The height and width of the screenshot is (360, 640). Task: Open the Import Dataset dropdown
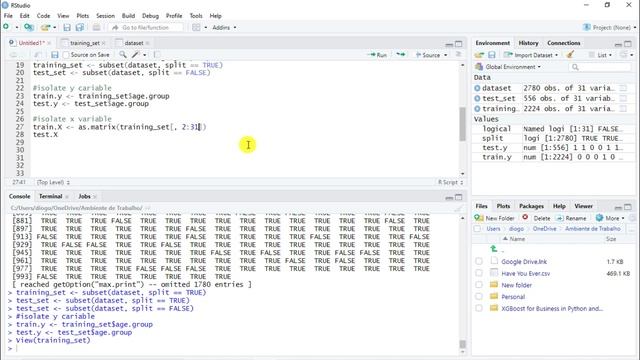(x=531, y=55)
